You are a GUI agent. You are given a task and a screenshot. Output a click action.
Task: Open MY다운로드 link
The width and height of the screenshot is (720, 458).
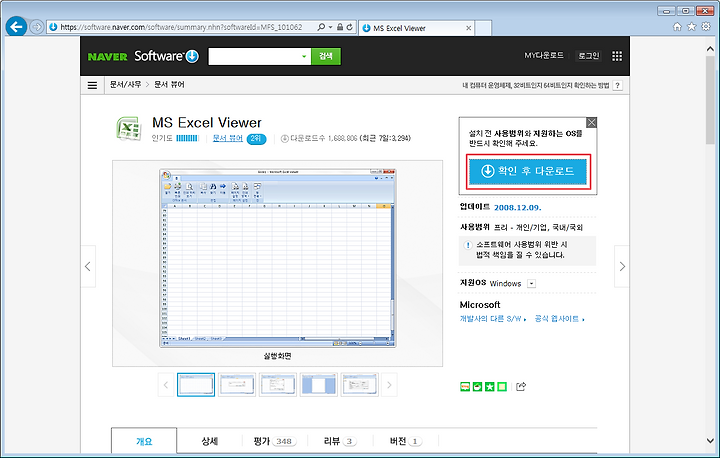point(544,56)
